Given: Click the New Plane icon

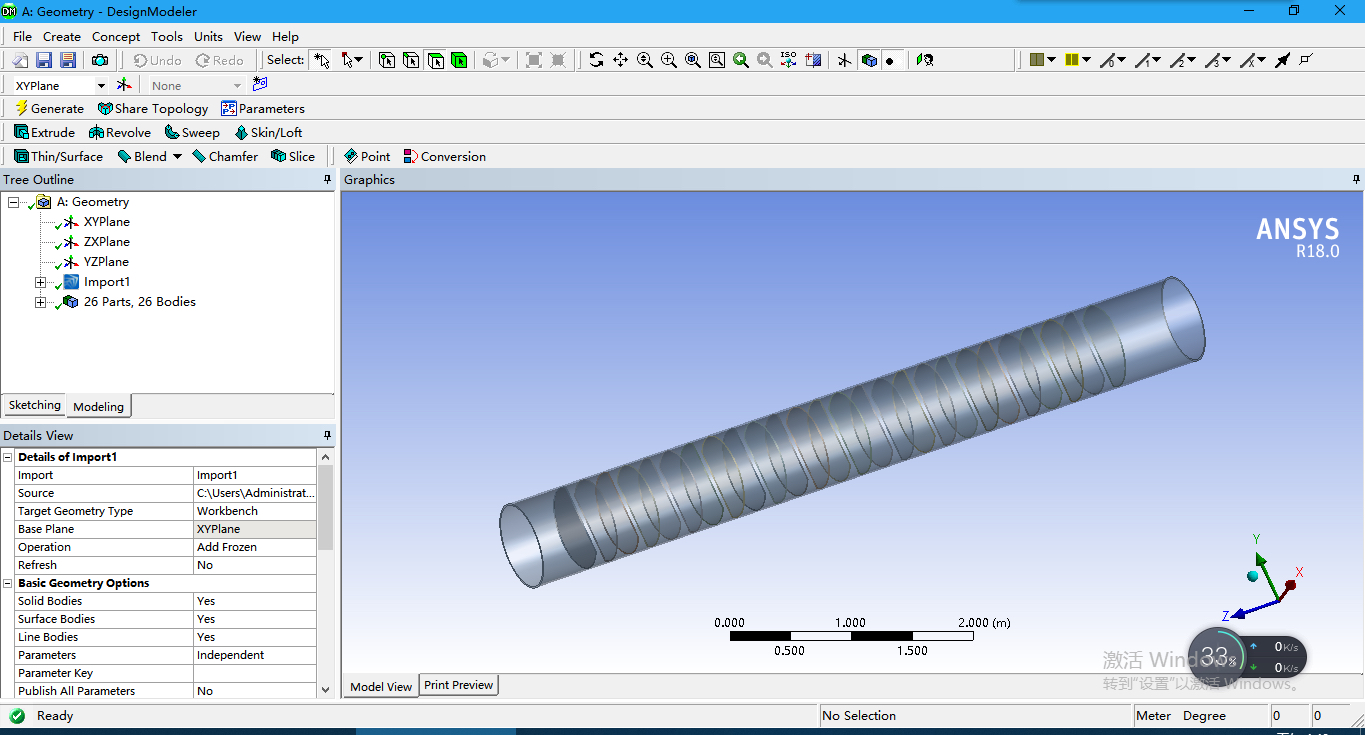Looking at the screenshot, I should coord(124,85).
